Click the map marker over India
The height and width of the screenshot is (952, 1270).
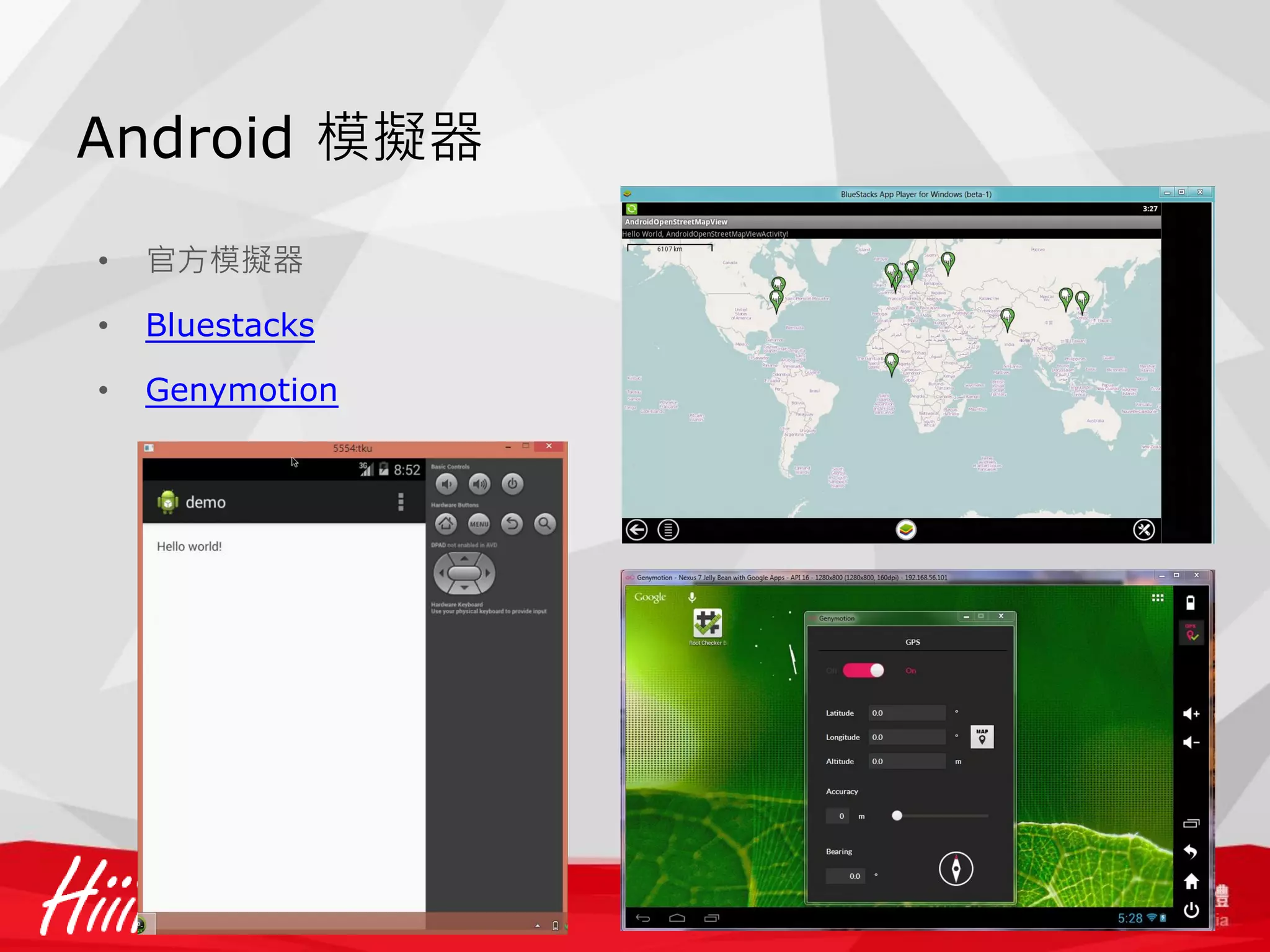tap(1008, 320)
